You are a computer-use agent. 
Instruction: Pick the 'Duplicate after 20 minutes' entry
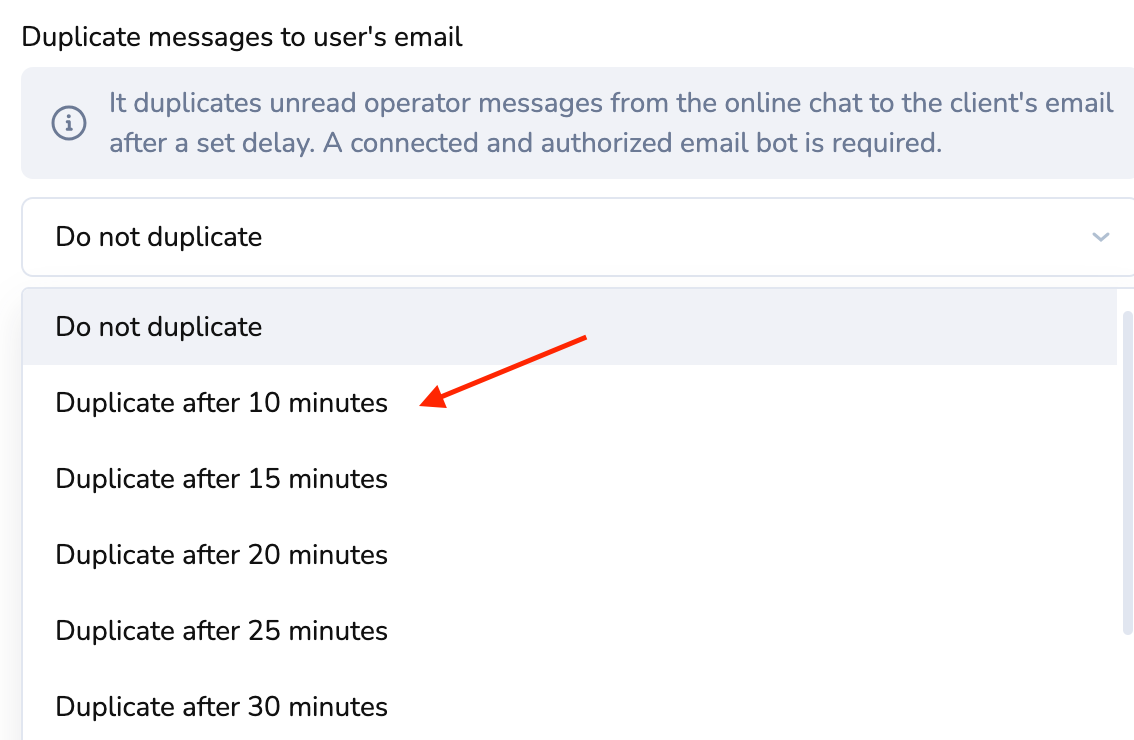tap(221, 555)
